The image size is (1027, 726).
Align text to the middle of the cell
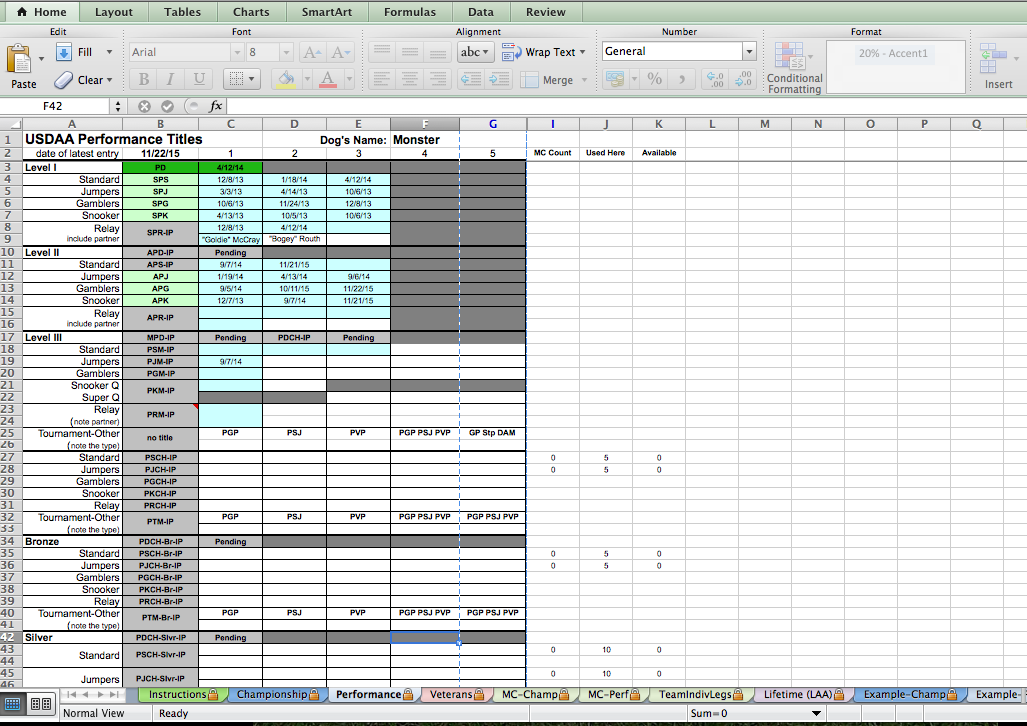[x=410, y=52]
